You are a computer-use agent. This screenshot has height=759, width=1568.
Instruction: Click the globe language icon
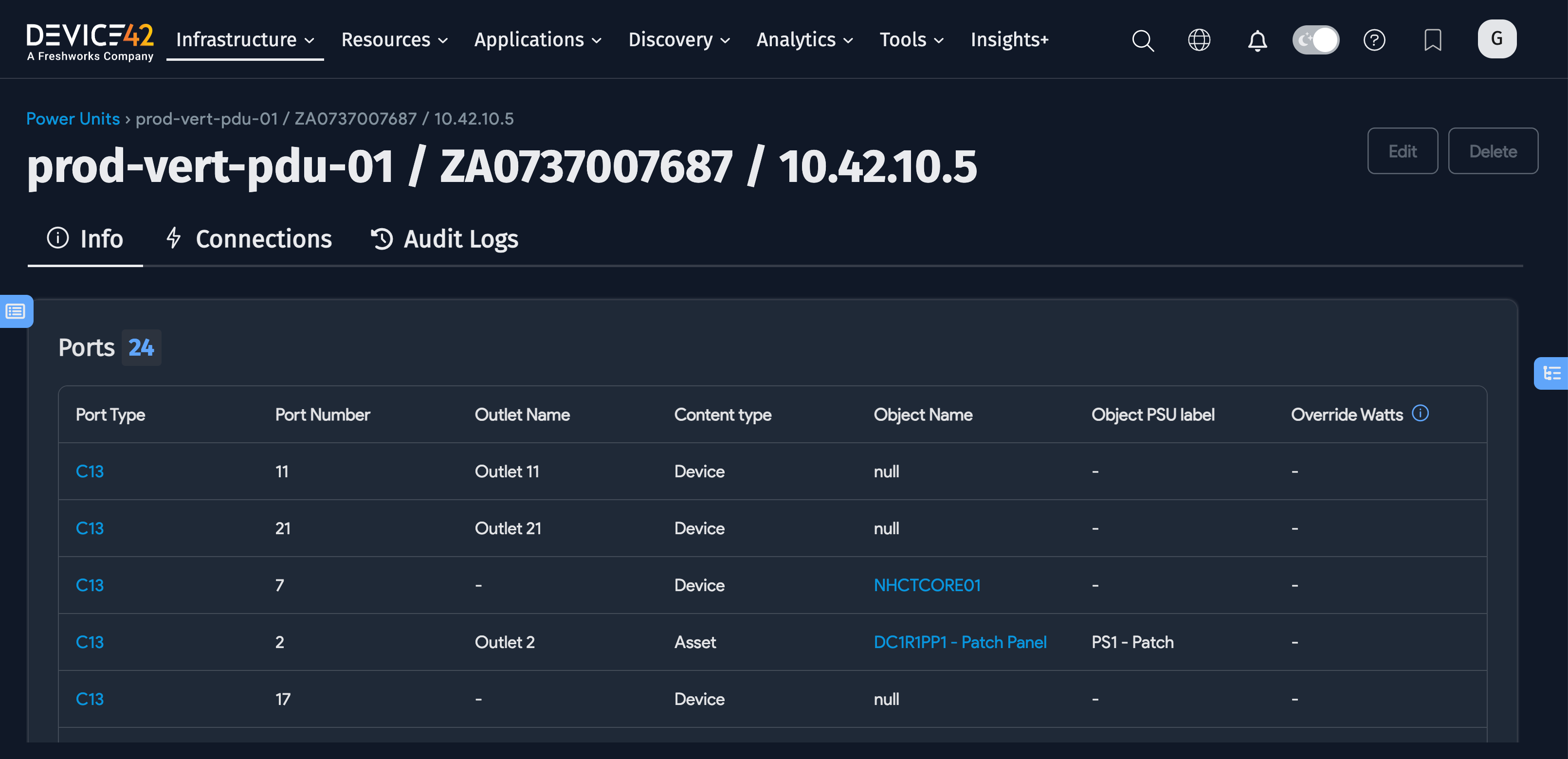click(1199, 40)
